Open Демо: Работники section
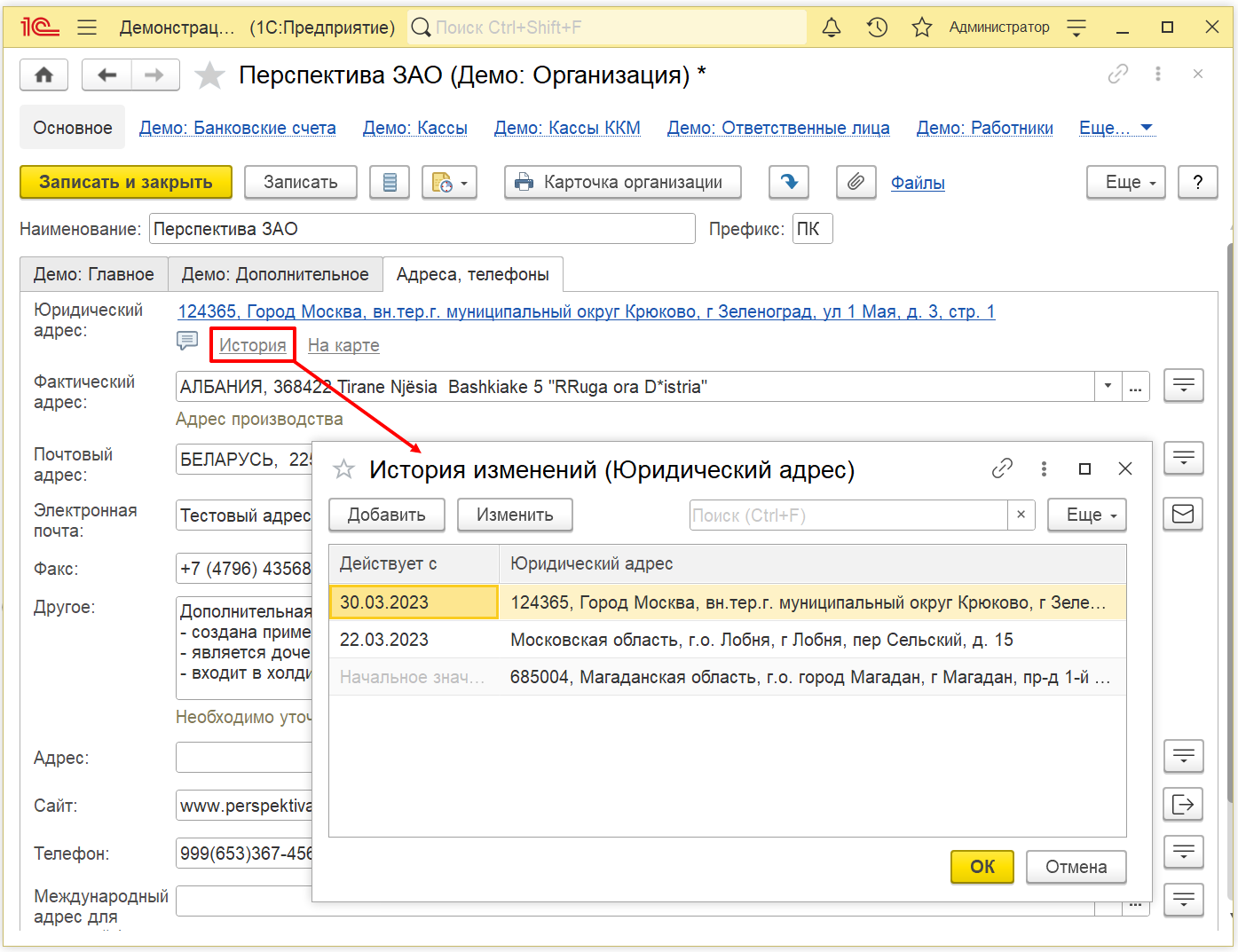 coord(985,128)
